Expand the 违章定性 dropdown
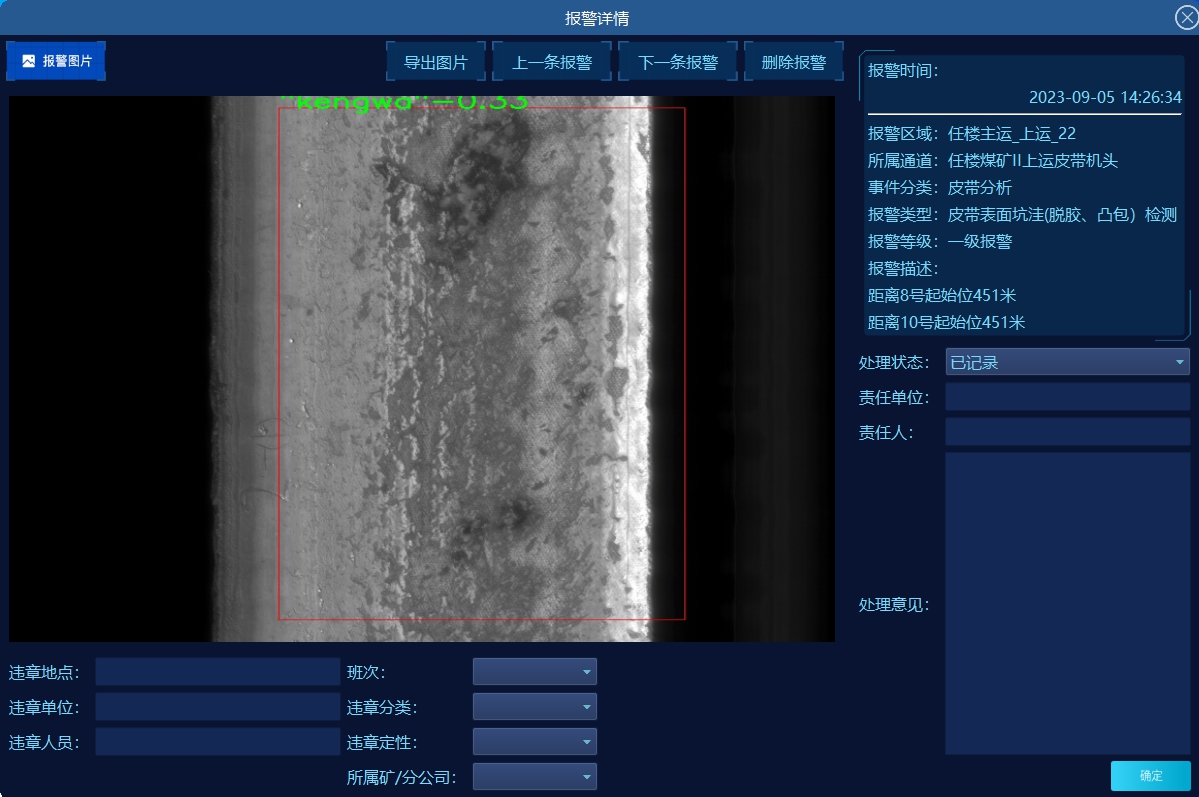 click(x=535, y=742)
